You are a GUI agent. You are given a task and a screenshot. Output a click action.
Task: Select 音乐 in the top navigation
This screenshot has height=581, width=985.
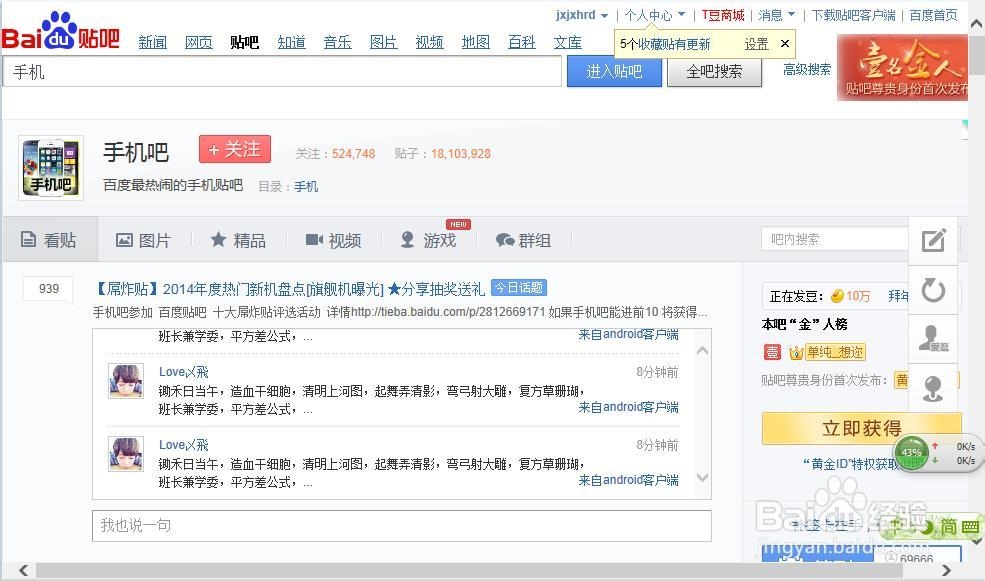[x=337, y=42]
